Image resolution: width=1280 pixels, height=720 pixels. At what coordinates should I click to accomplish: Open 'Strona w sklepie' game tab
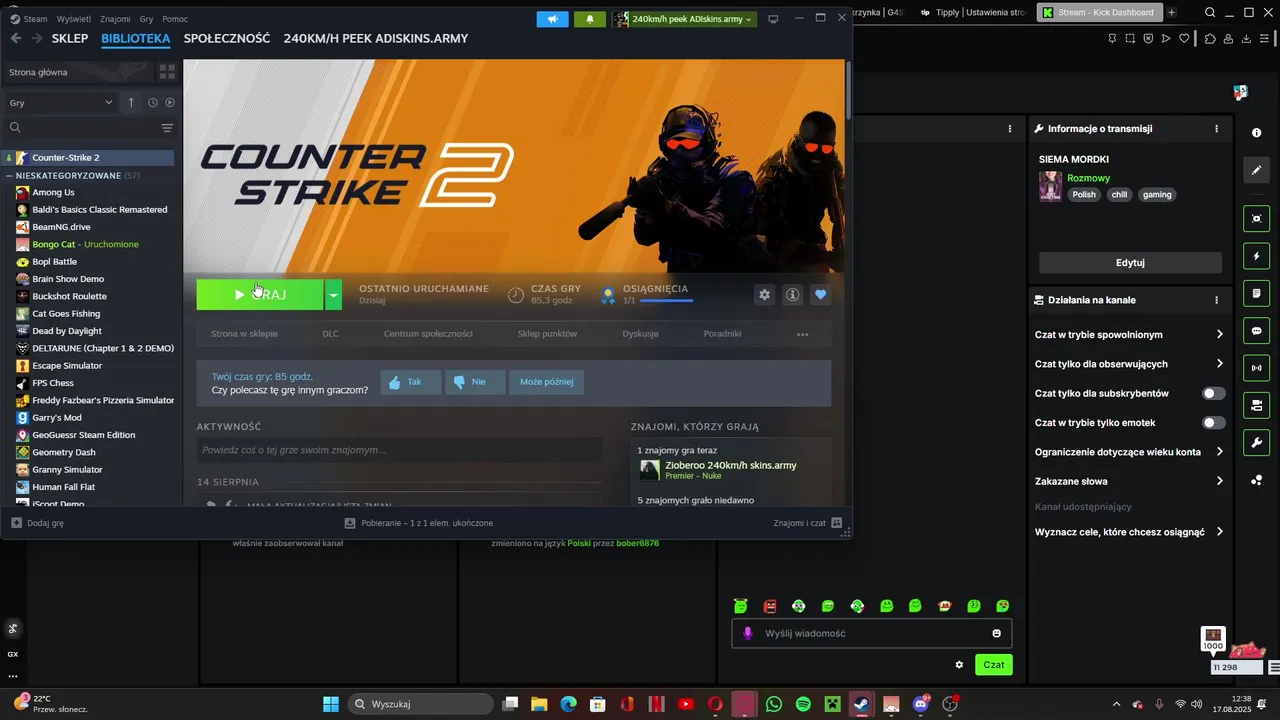coord(244,334)
